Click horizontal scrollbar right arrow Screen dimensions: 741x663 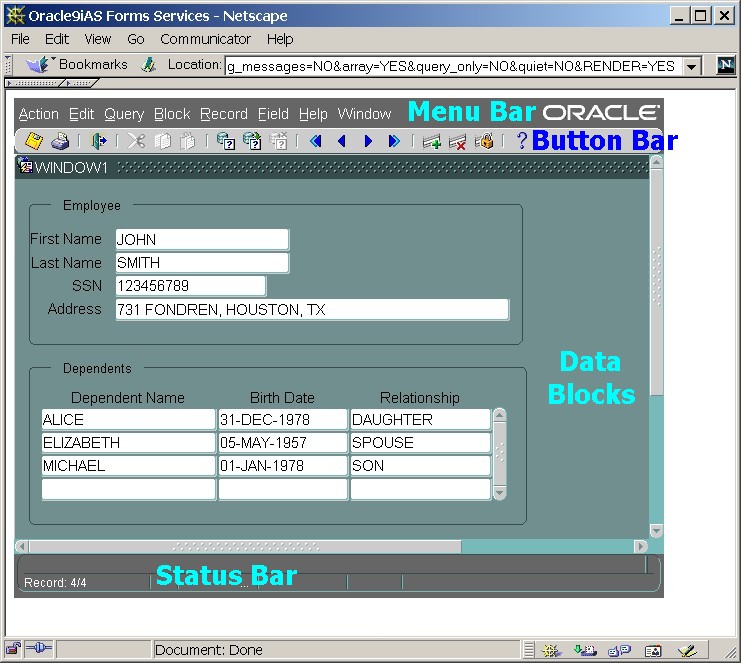641,546
